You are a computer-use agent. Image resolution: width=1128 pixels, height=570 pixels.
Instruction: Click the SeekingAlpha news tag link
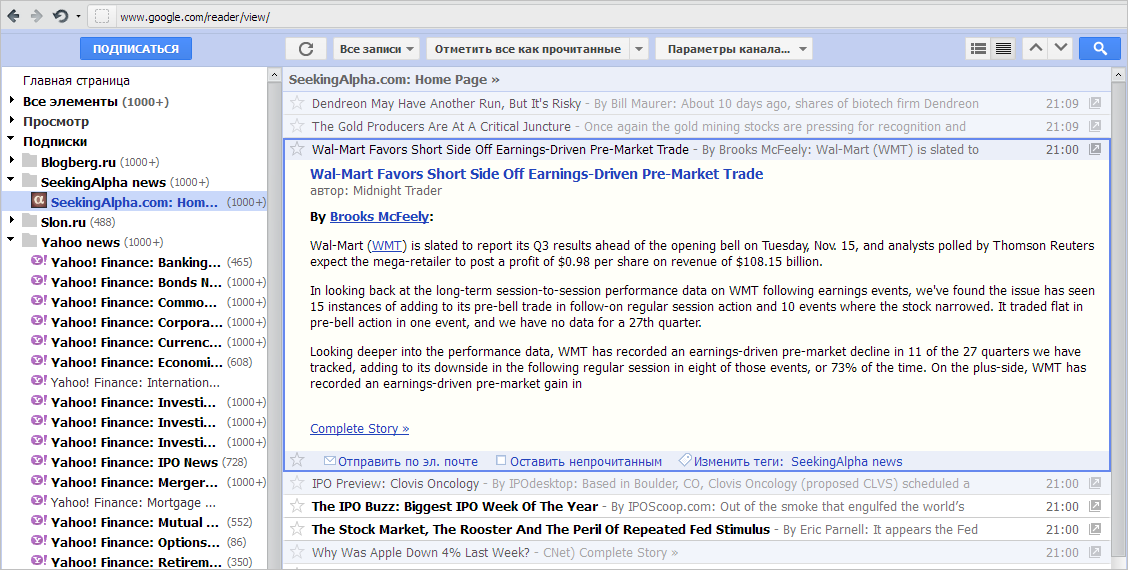coord(847,461)
